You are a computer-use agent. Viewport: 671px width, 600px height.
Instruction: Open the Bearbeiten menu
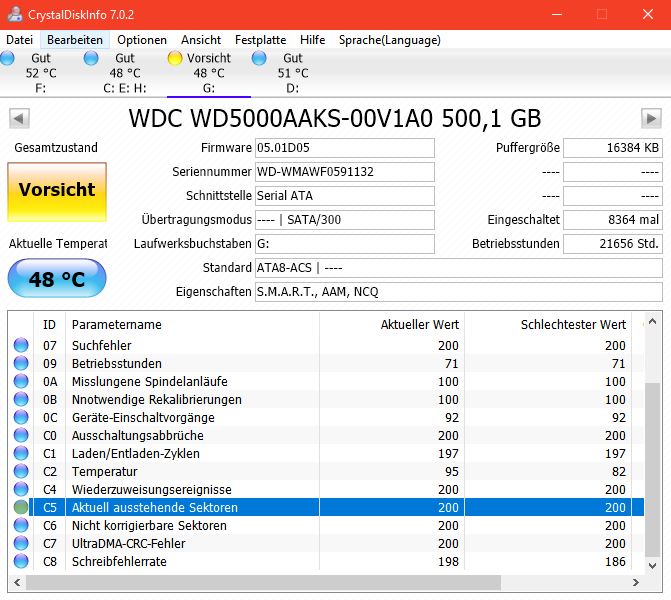point(75,40)
